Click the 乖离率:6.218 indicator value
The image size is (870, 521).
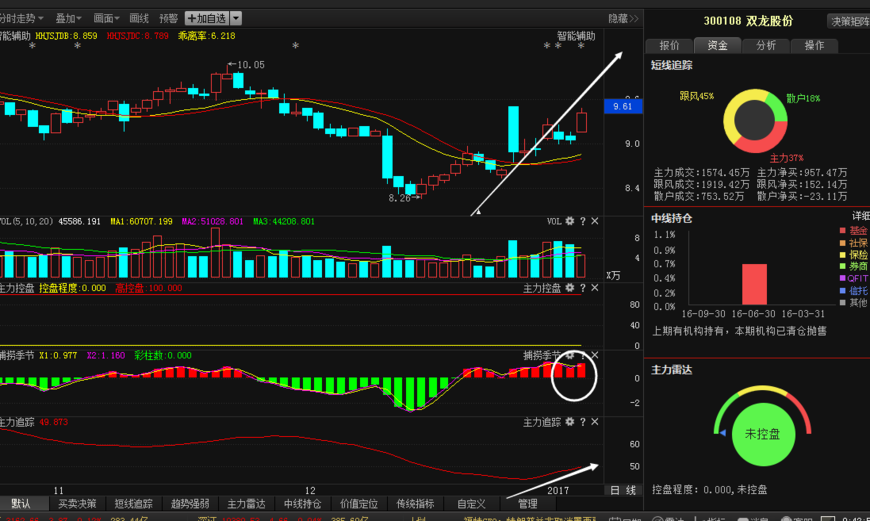tap(206, 36)
